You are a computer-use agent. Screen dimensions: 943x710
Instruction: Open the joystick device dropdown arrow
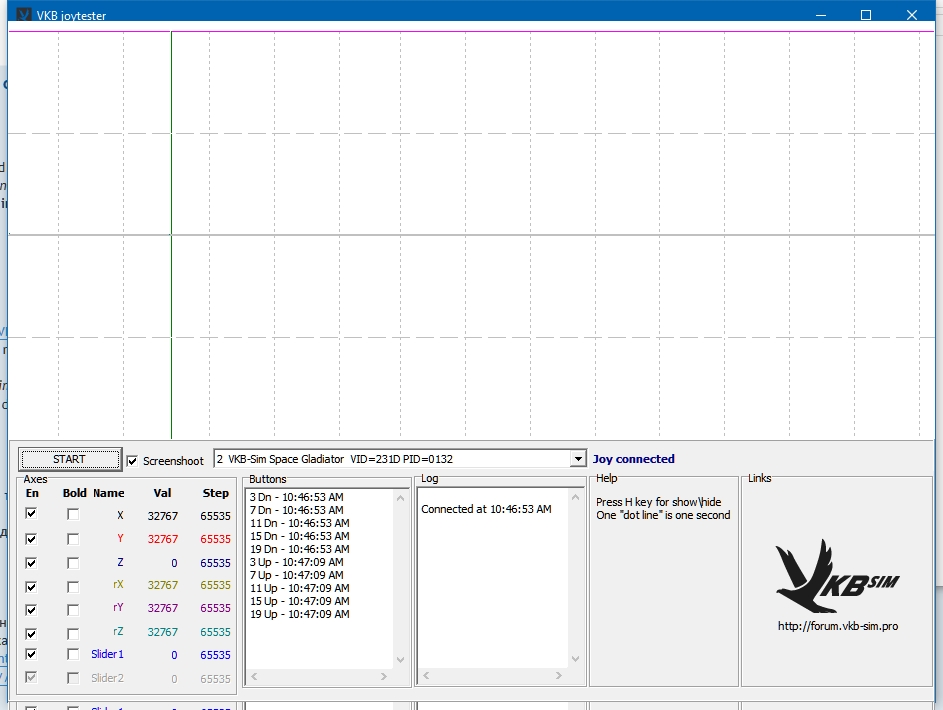tap(577, 459)
